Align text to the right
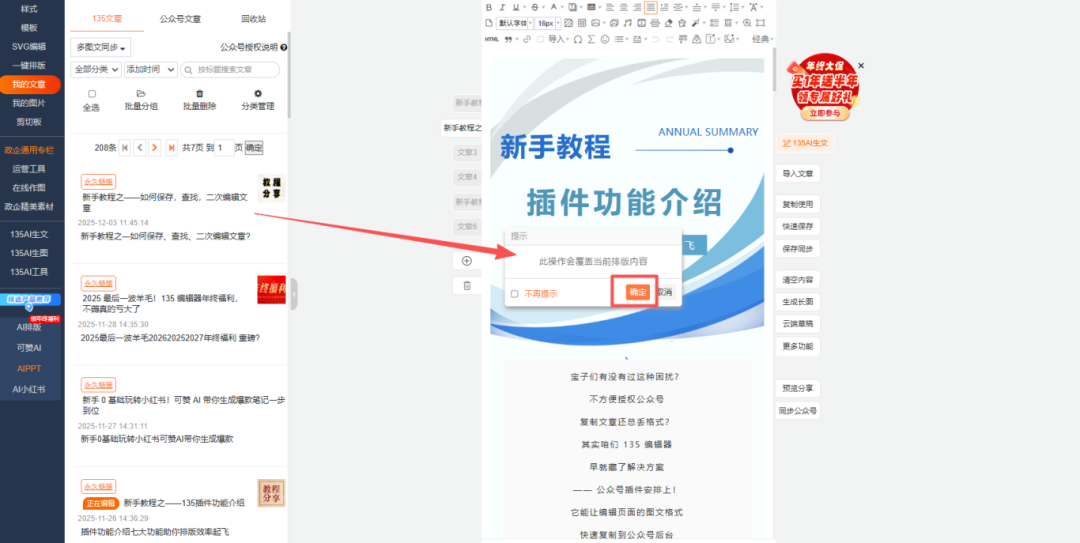The width and height of the screenshot is (1080, 543). pyautogui.click(x=637, y=7)
